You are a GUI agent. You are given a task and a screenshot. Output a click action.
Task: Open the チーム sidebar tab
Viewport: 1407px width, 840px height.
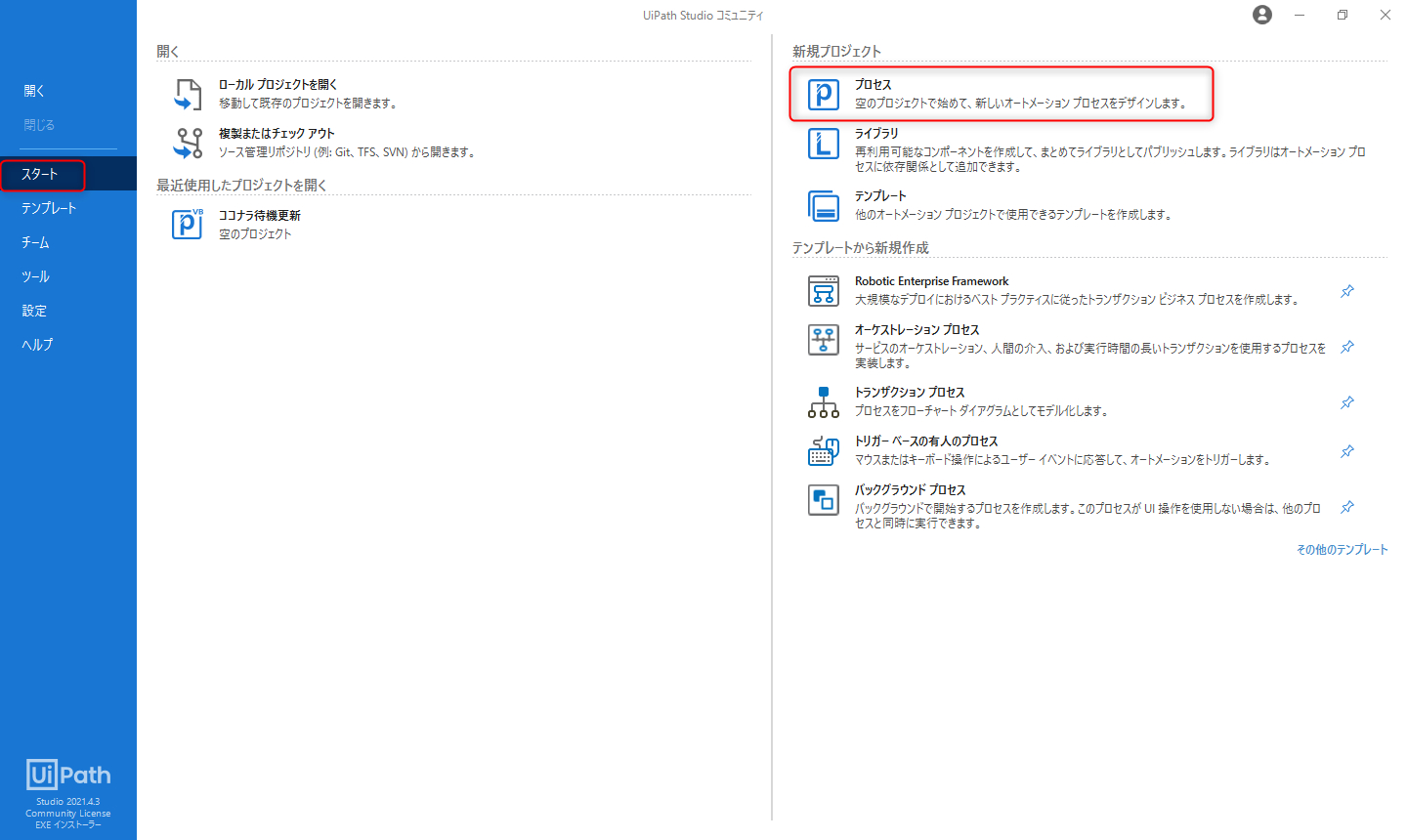(x=68, y=242)
